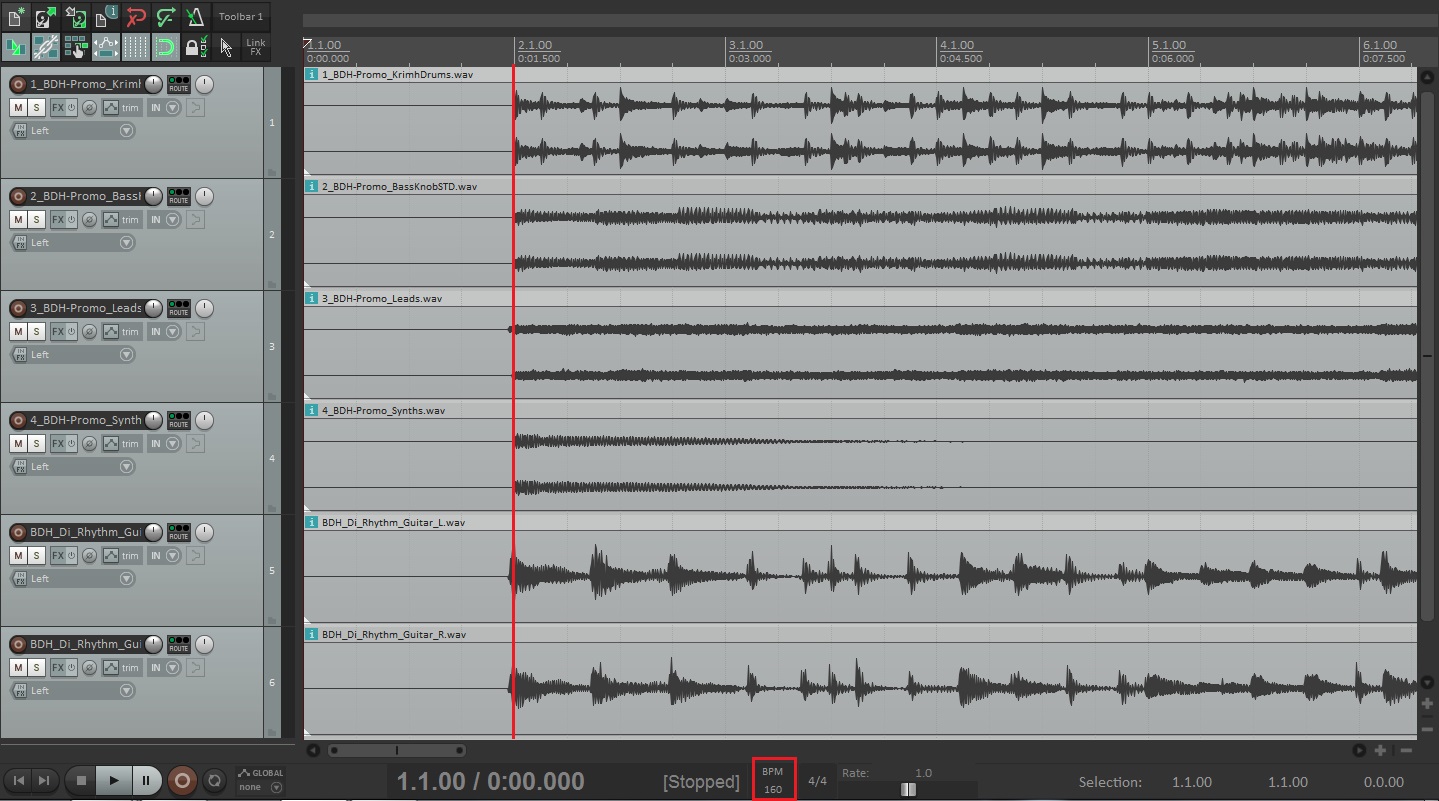Toggle snap magnet icon
Screen dimensions: 1439x801
pos(165,47)
